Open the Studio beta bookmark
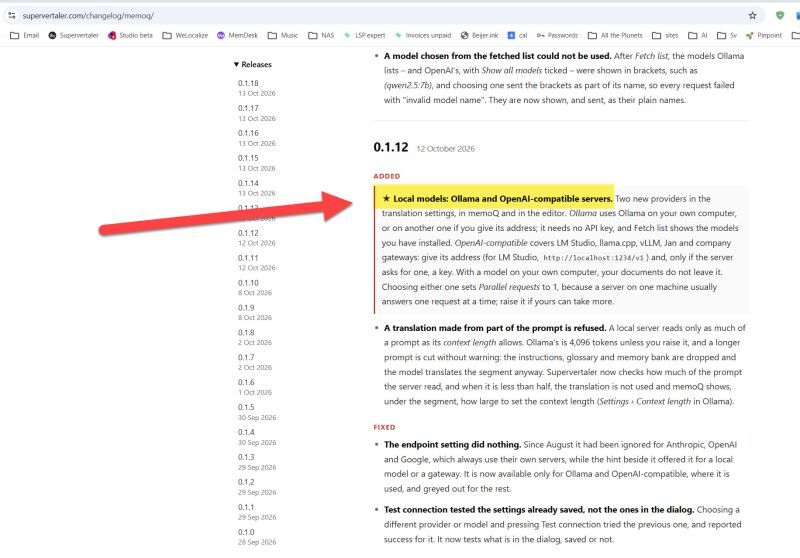 coord(131,35)
